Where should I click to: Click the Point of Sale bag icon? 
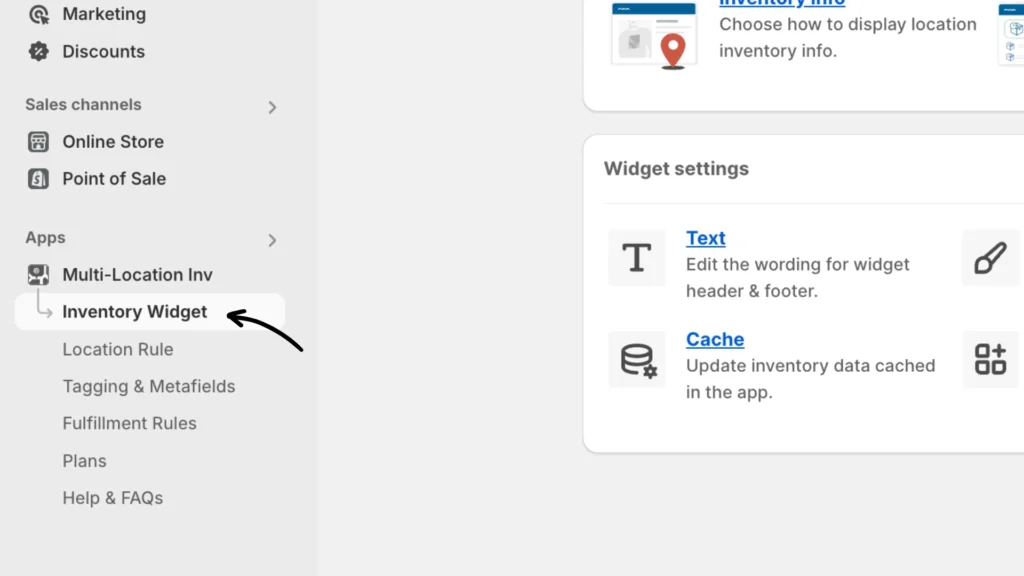coord(39,179)
